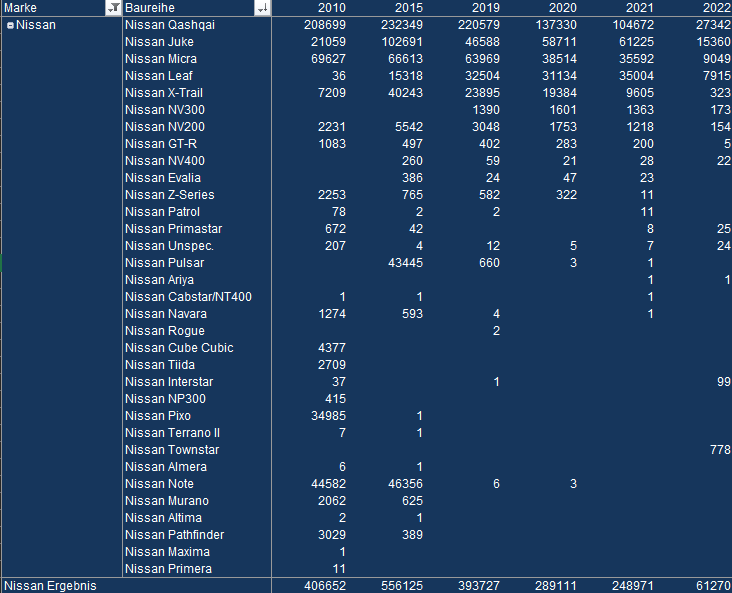Select the Nissan NV400 row label

(165, 161)
